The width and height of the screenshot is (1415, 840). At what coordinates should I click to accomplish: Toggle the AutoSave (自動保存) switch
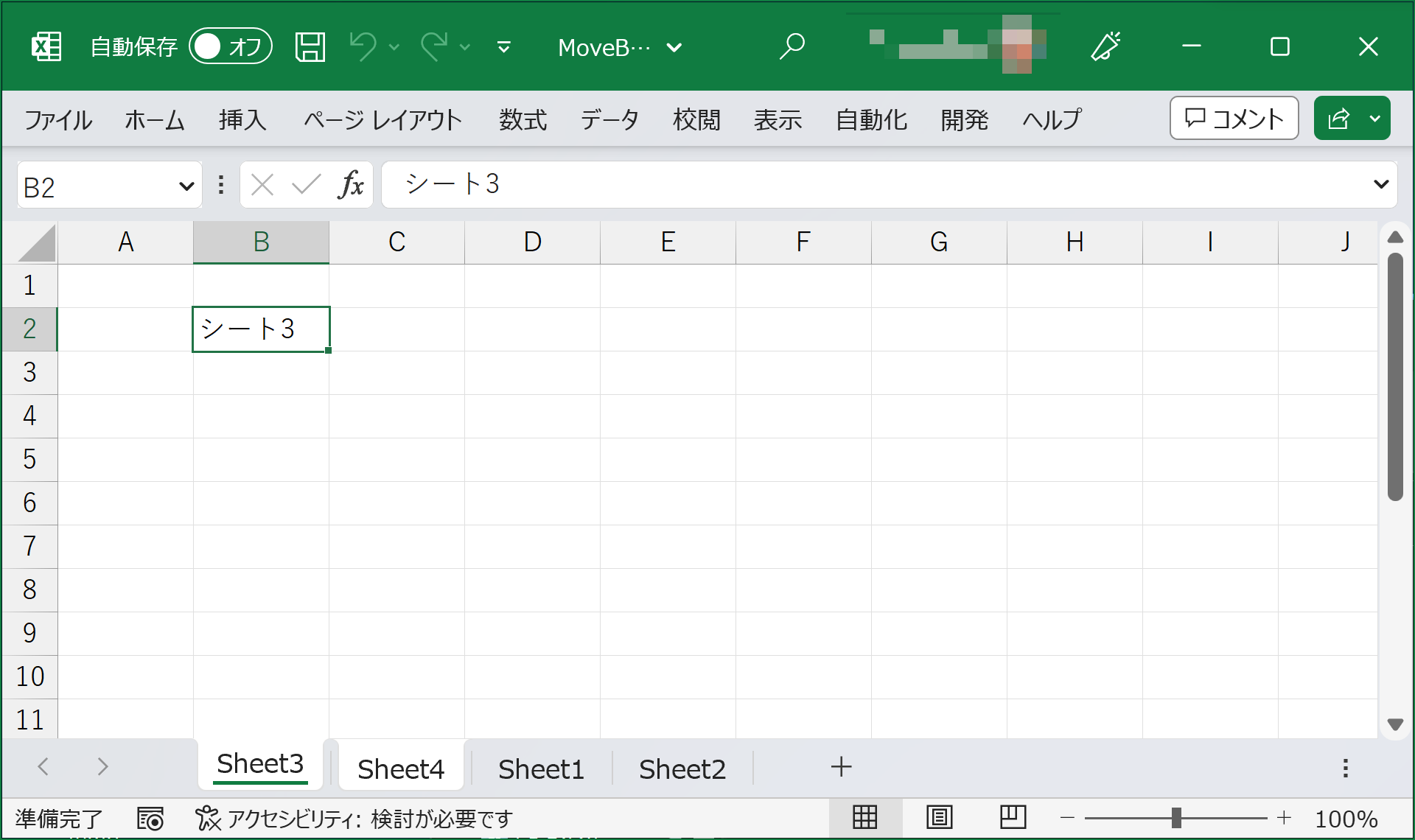pos(231,46)
